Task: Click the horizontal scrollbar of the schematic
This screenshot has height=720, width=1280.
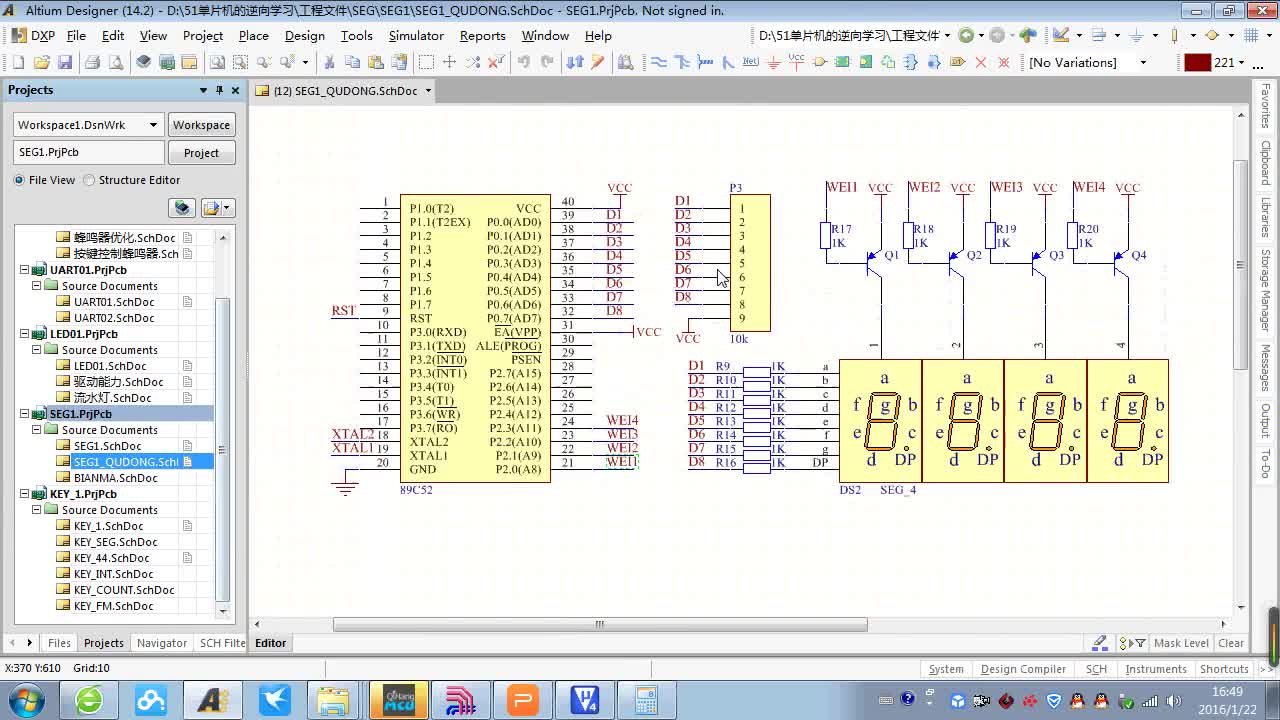Action: (x=600, y=624)
